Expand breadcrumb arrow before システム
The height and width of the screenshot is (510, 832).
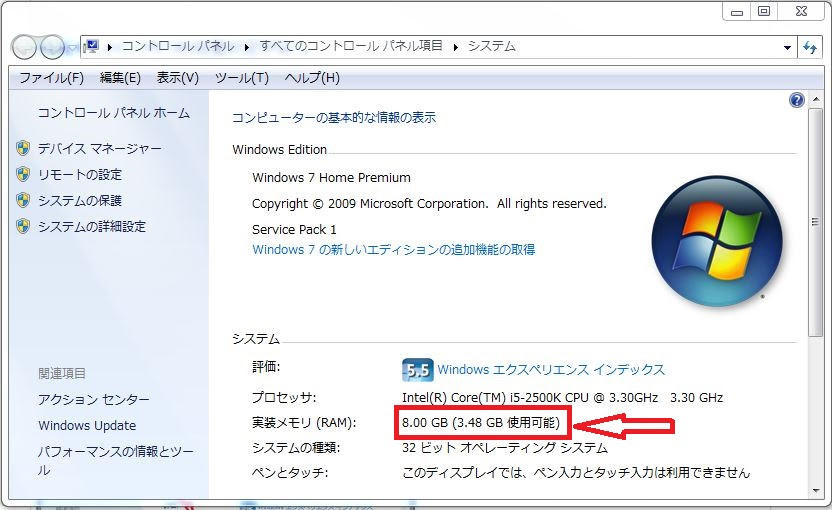455,47
